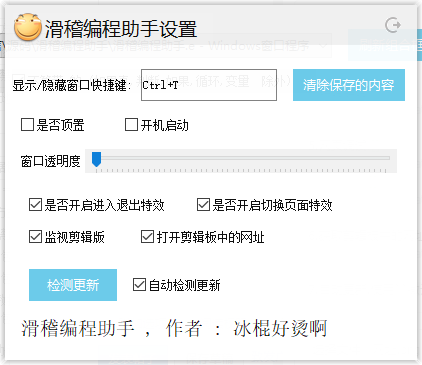
Task: Click the exit arrow icon at top right
Action: coord(393,25)
